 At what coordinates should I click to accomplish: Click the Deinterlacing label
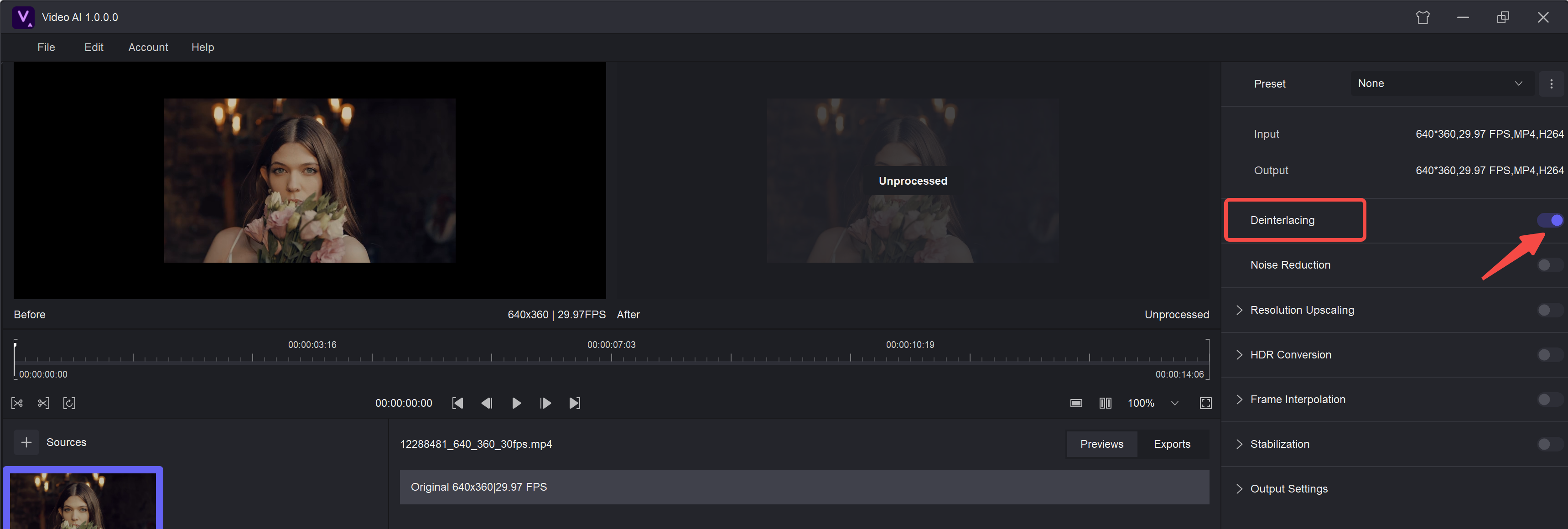point(1282,220)
